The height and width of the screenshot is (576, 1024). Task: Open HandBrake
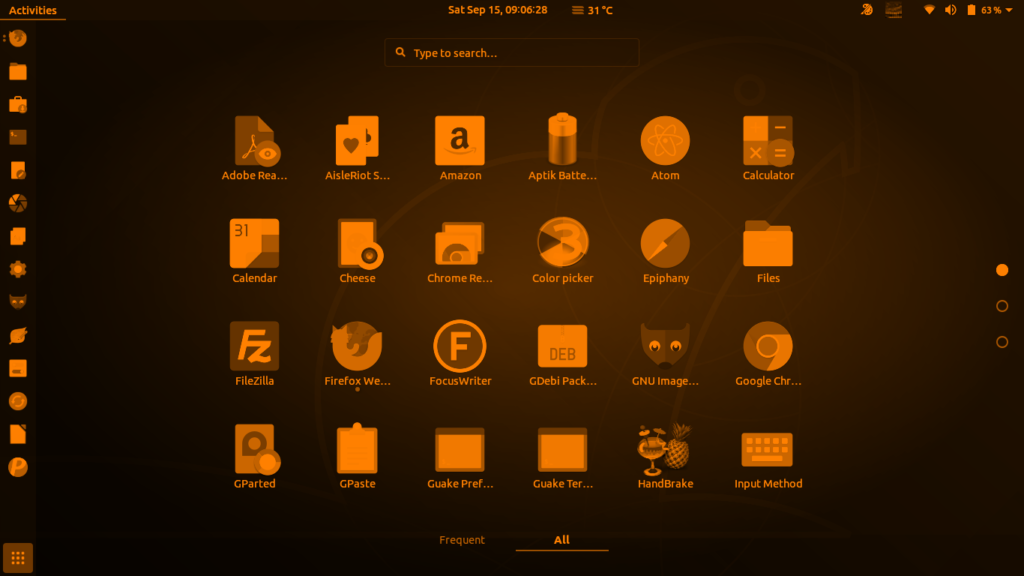(665, 456)
